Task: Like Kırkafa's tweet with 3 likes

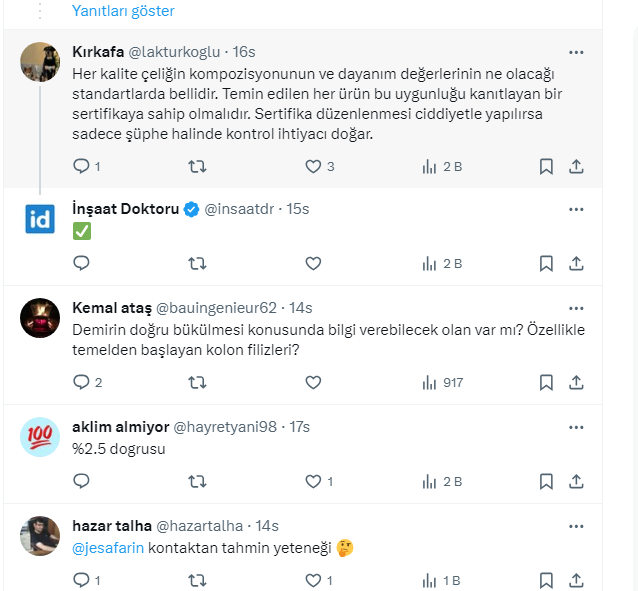Action: 313,166
